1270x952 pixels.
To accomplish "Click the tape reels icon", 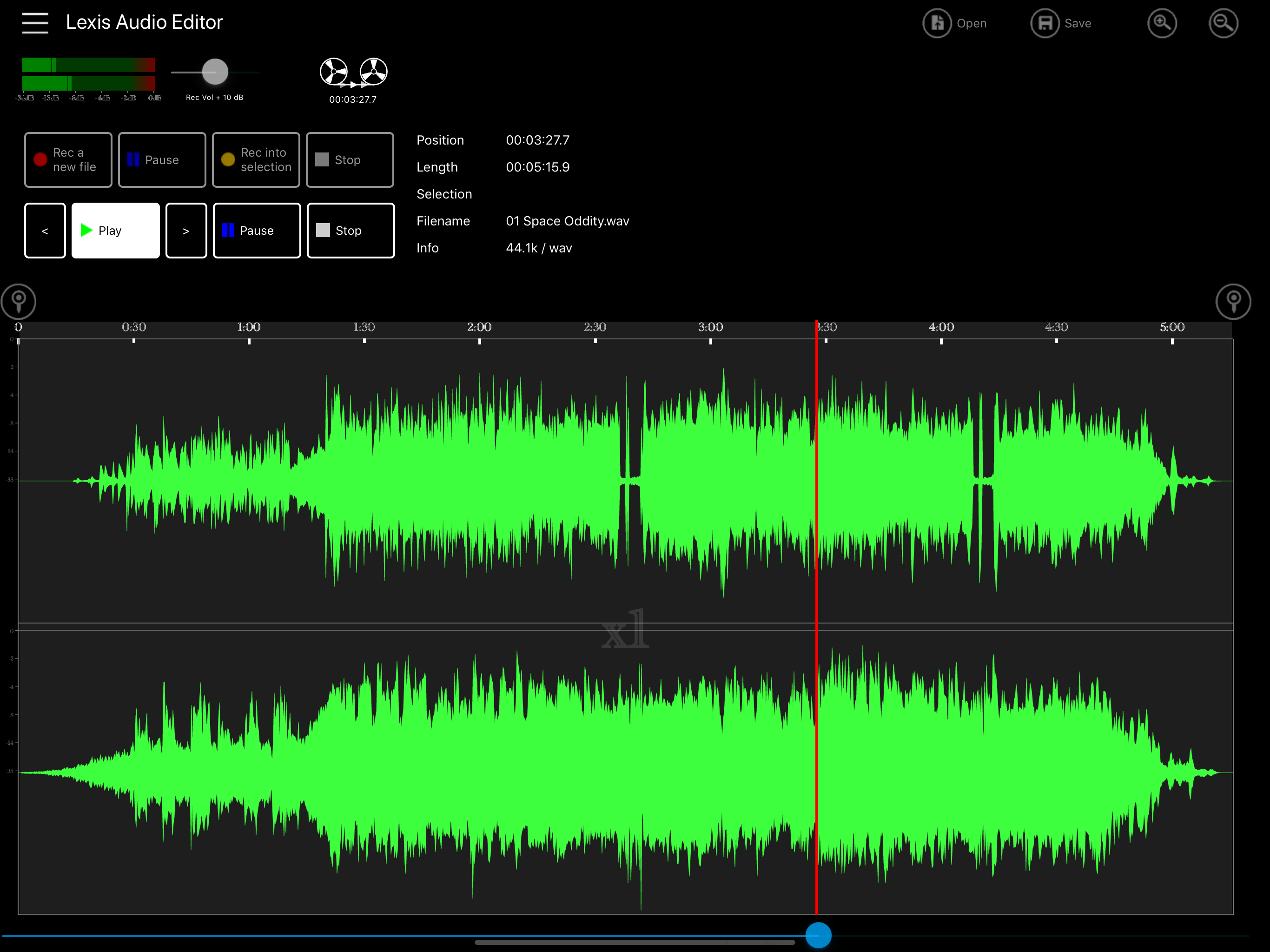I will [x=354, y=73].
